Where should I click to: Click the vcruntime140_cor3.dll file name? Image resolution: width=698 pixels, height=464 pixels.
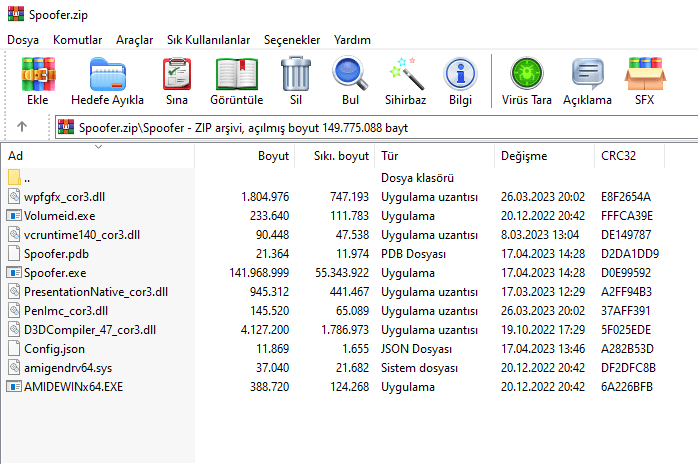(82, 235)
